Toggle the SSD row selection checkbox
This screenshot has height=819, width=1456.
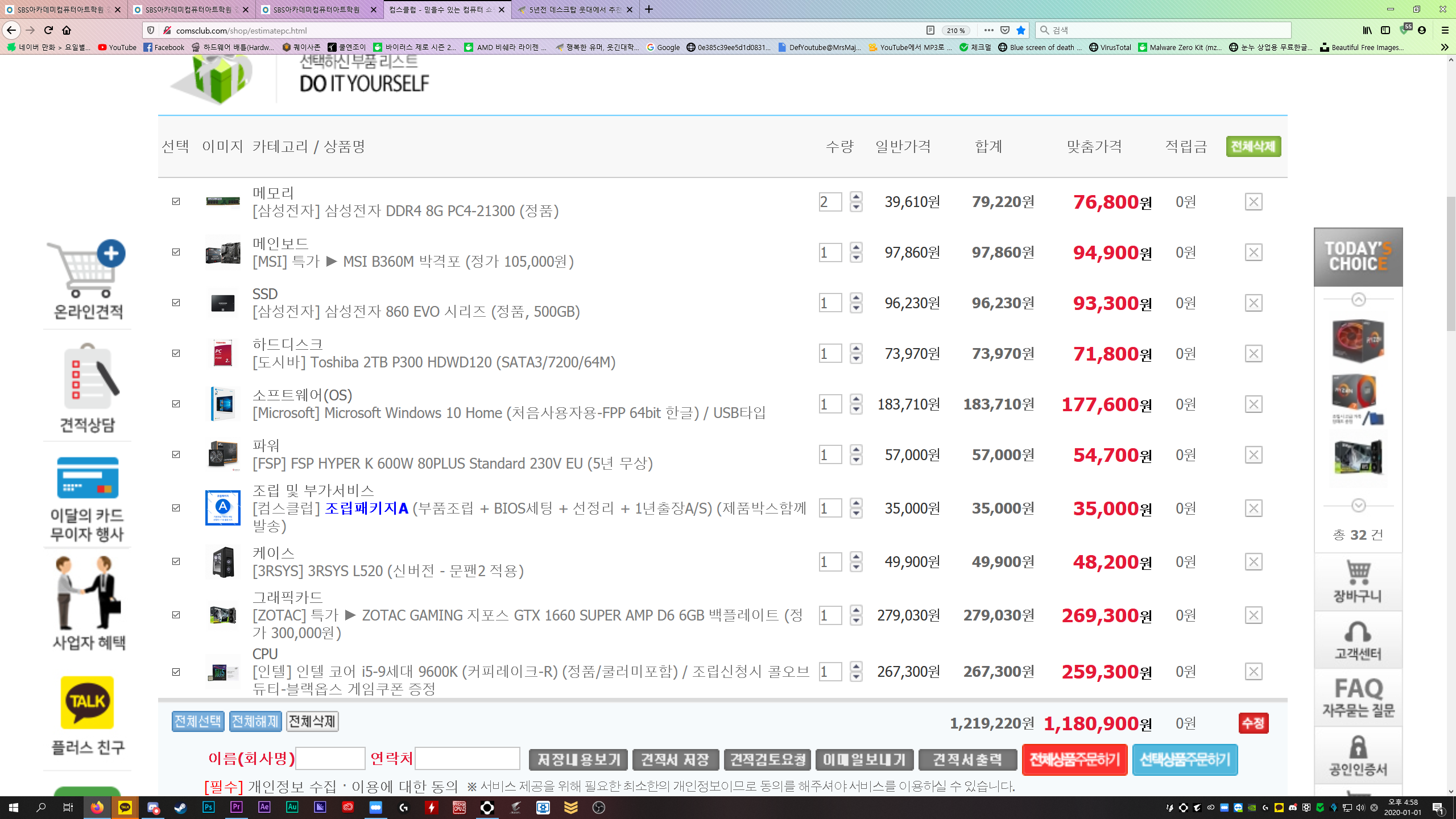pos(176,303)
